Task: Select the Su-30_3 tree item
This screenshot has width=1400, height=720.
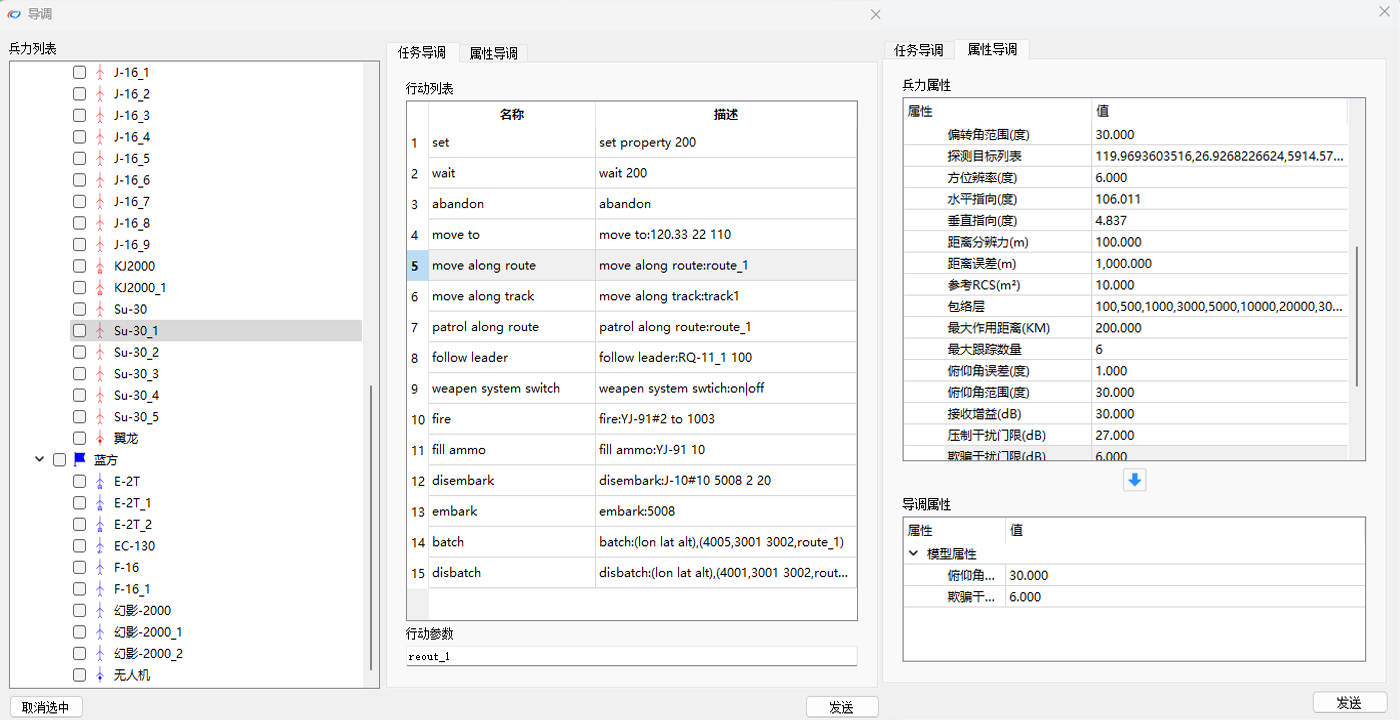Action: pos(136,374)
